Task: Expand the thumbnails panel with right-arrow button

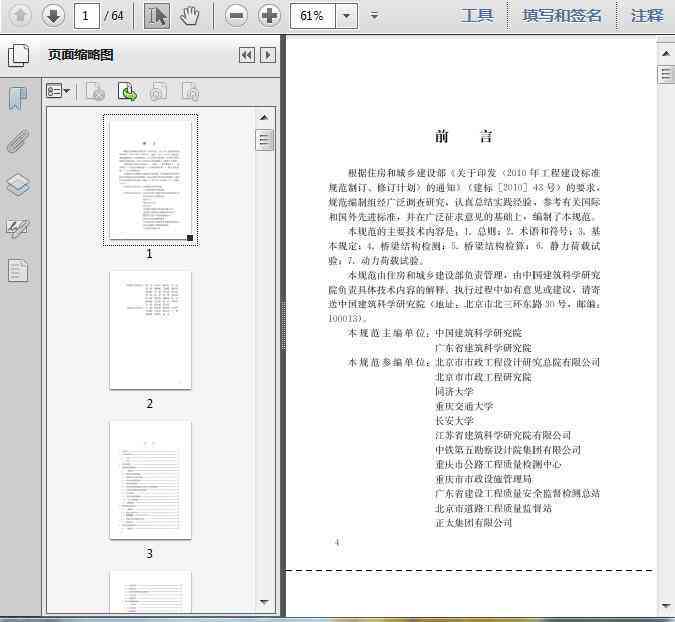Action: (268, 55)
